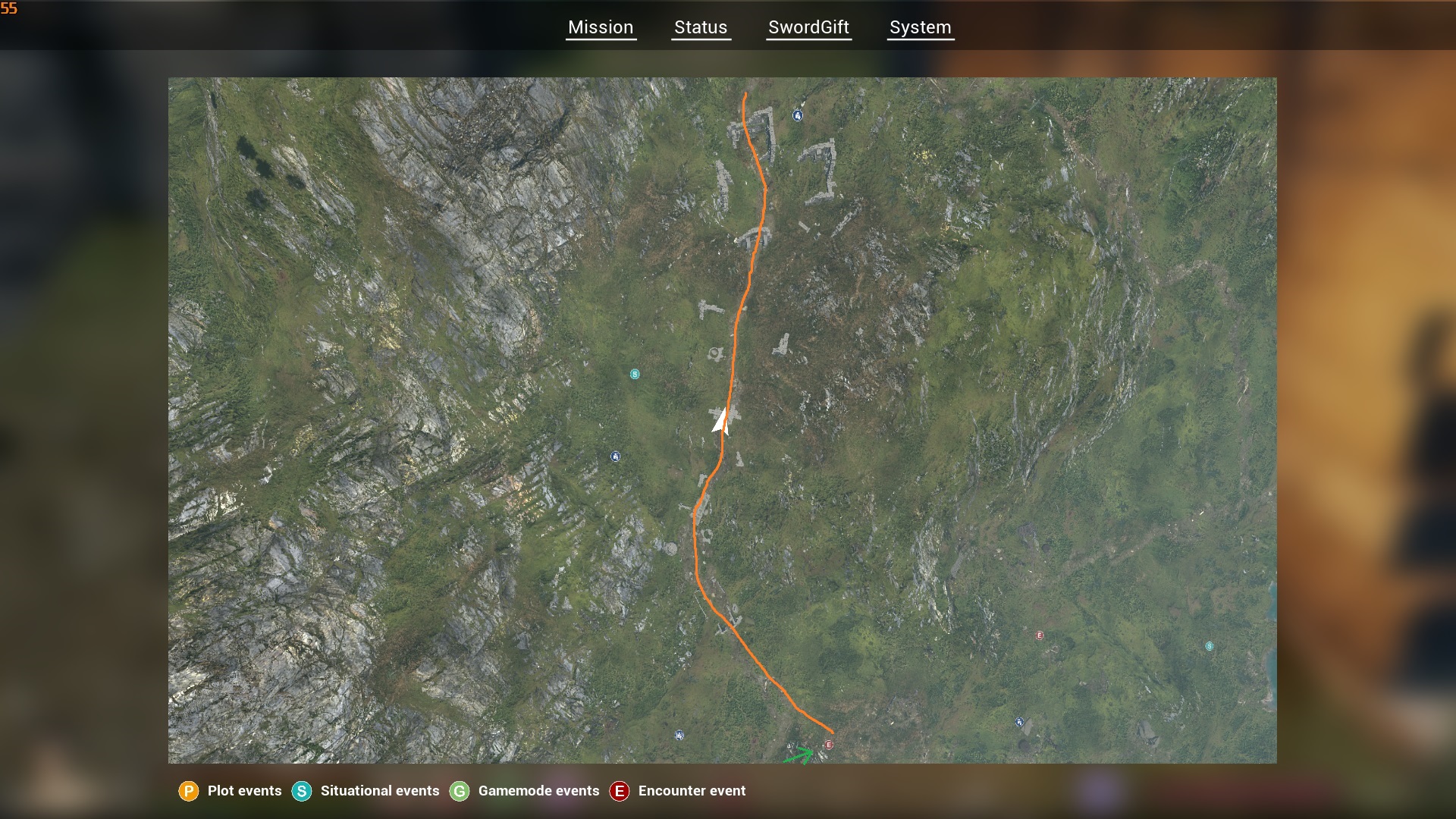Select the blue marker below the teal S marker
1456x819 pixels.
tap(615, 457)
